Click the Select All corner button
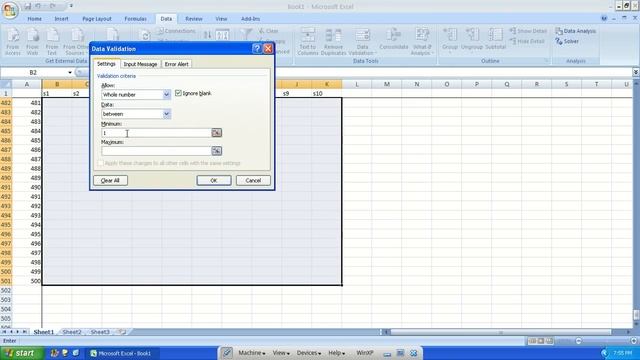The width and height of the screenshot is (640, 360). [x=6, y=84]
